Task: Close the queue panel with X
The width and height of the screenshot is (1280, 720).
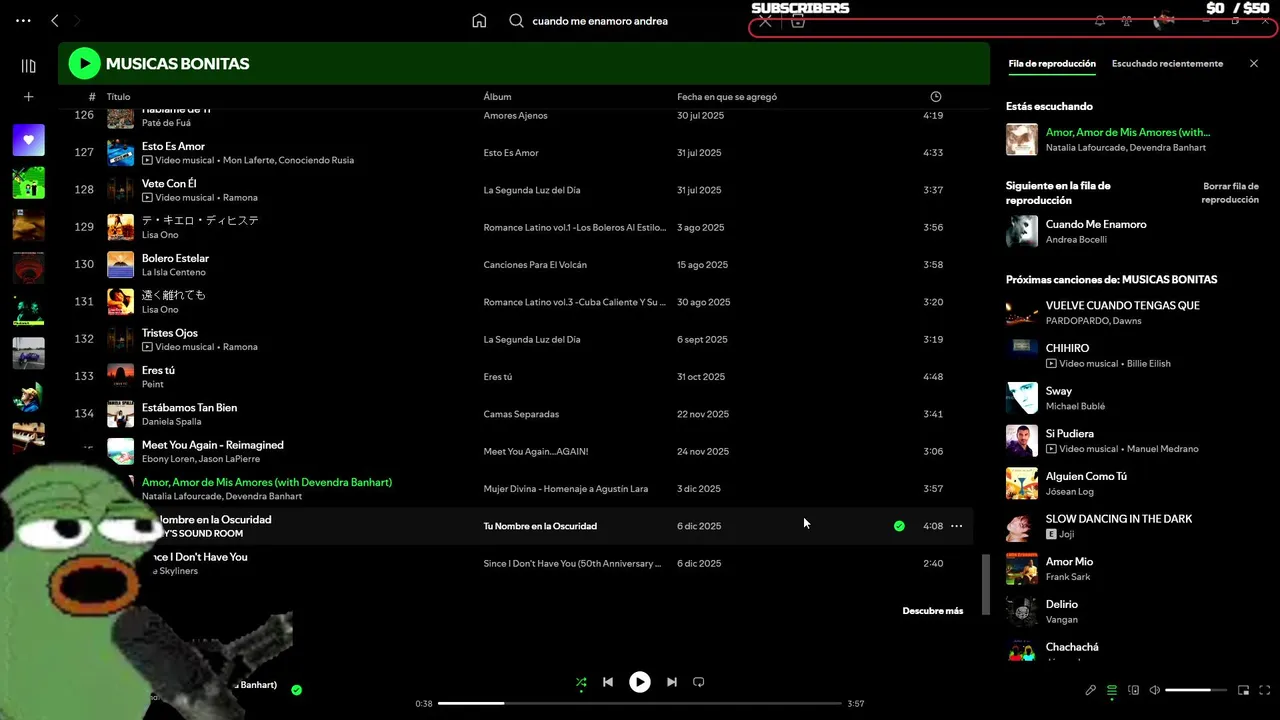Action: tap(1254, 64)
